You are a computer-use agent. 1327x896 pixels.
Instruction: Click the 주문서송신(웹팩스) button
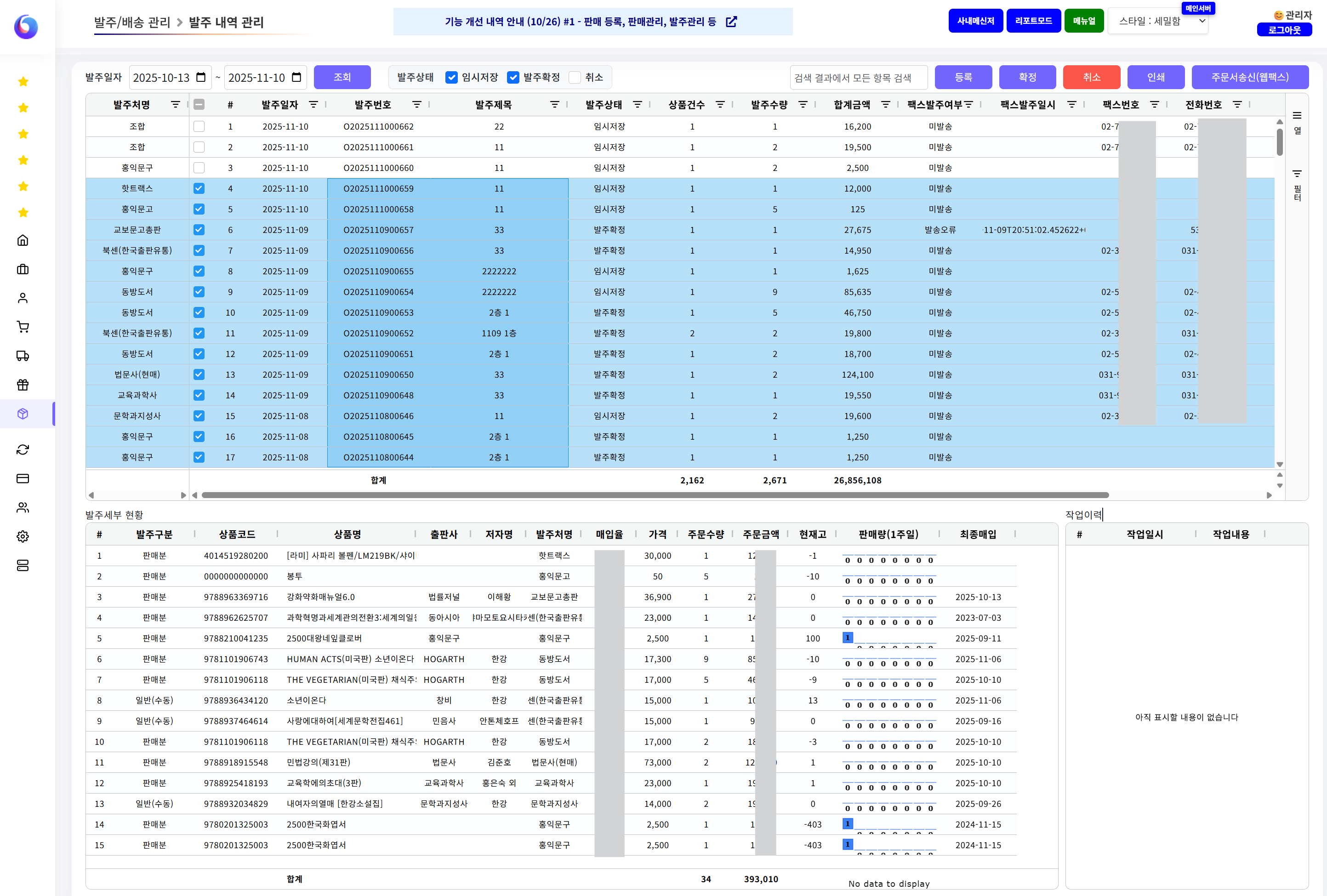tap(1249, 77)
